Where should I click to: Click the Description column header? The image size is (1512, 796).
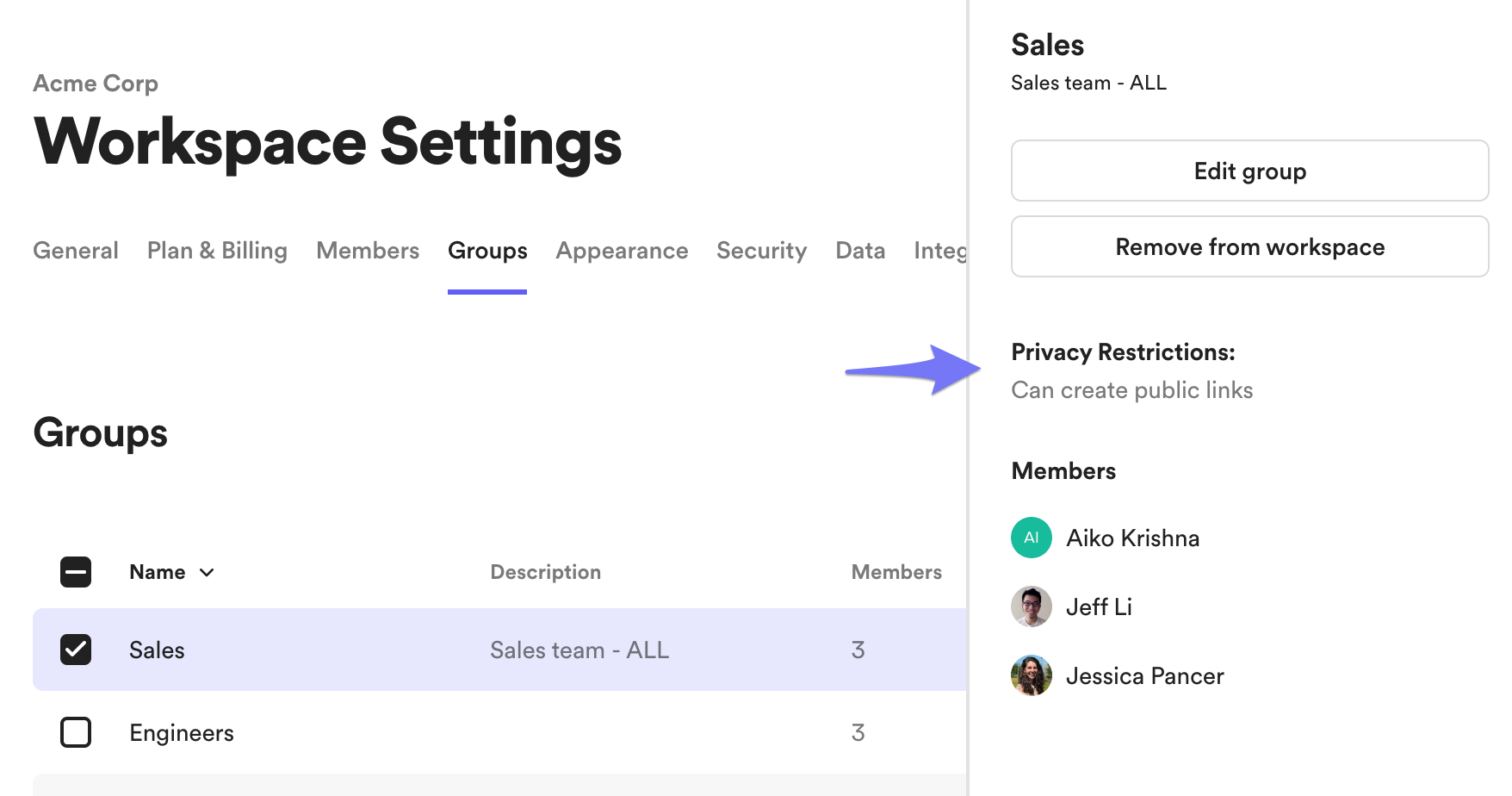tap(545, 572)
